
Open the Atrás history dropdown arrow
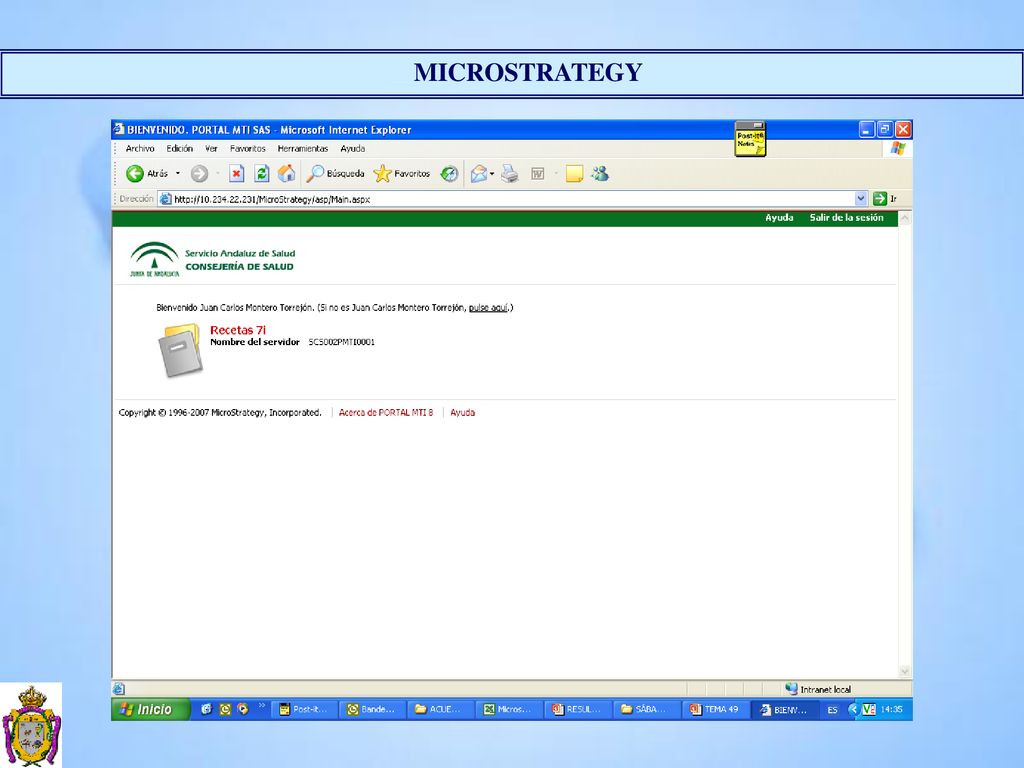[178, 174]
